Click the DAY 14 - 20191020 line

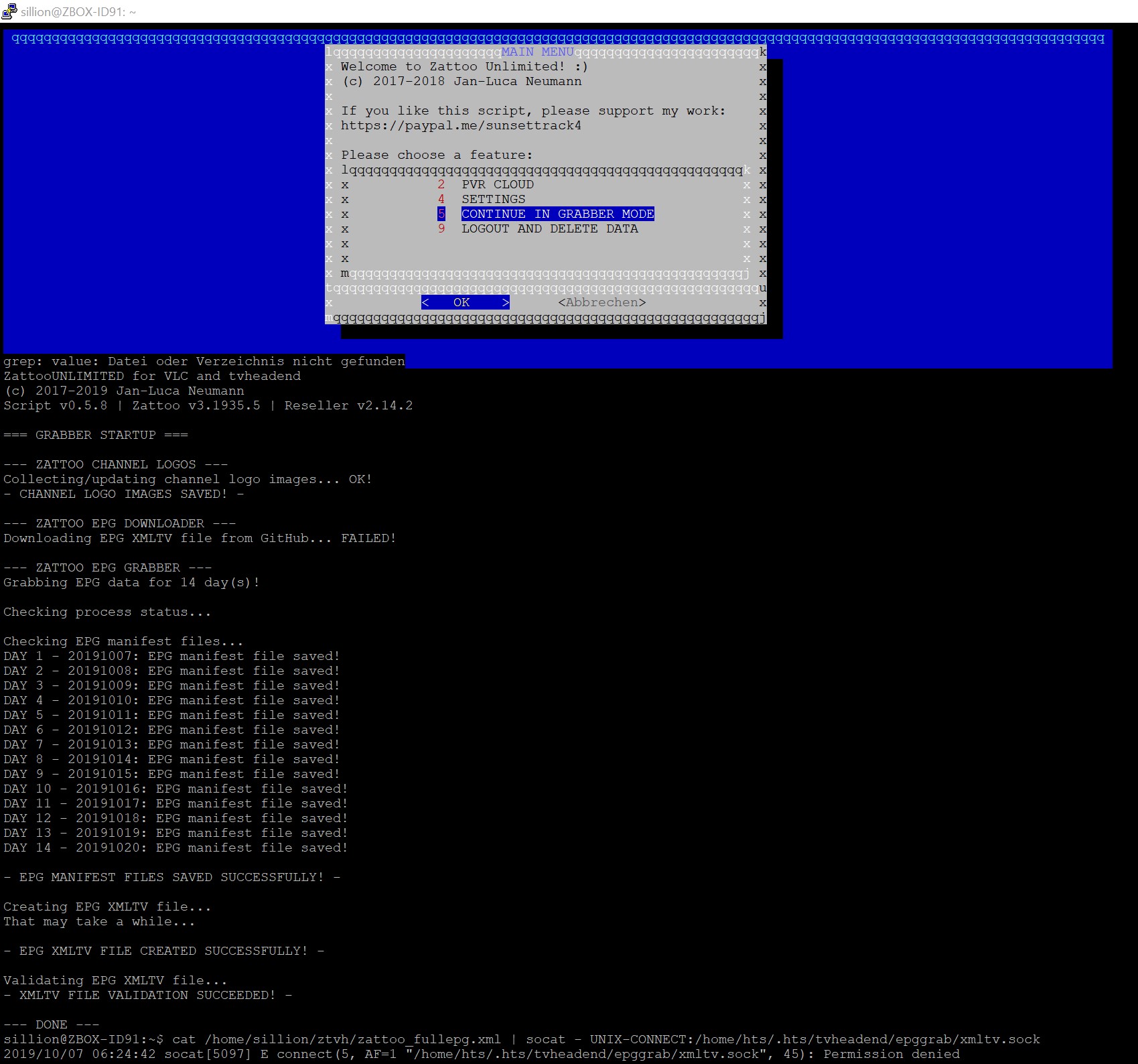(175, 848)
